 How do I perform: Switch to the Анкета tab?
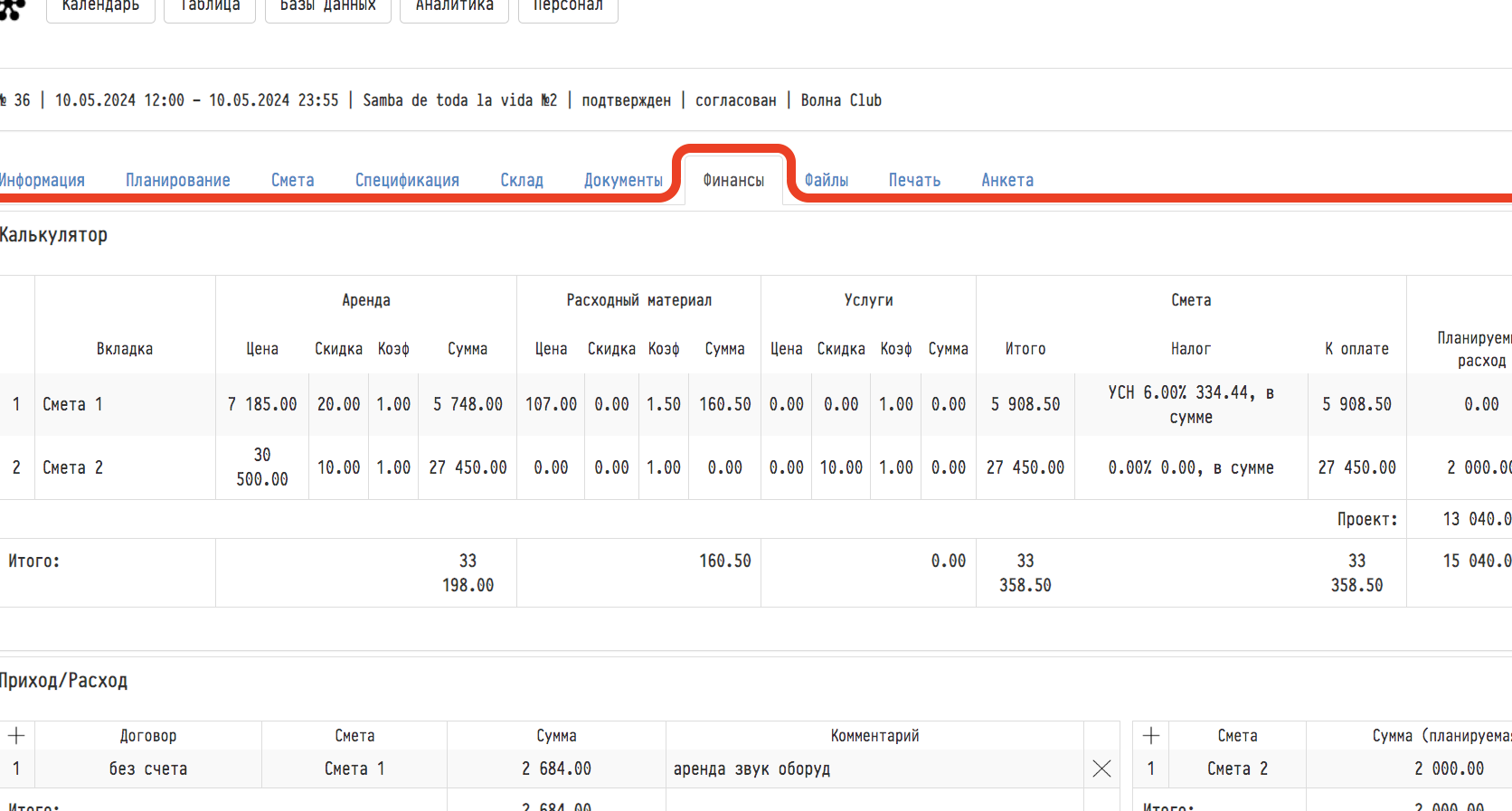tap(1007, 180)
